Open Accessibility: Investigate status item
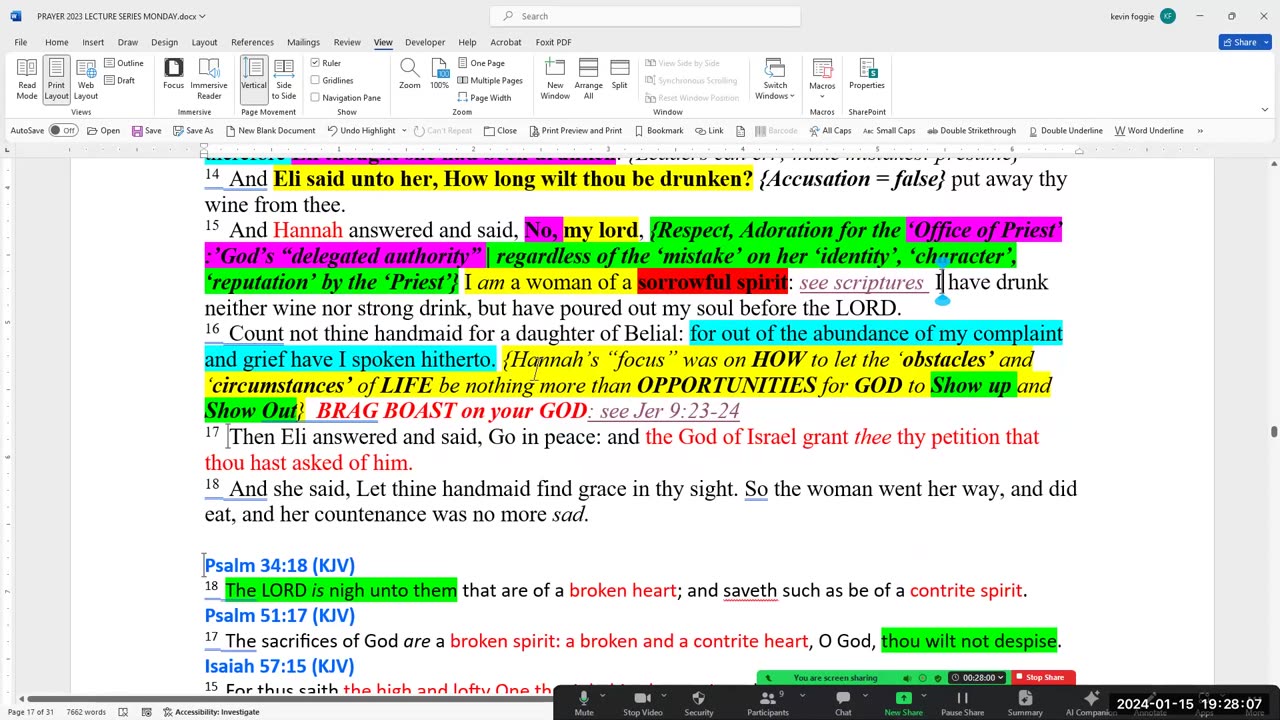1280x720 pixels. [210, 712]
